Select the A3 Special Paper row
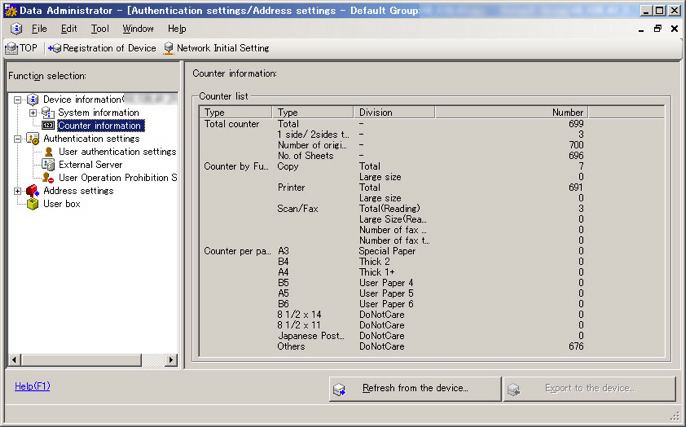Image resolution: width=686 pixels, height=427 pixels. click(x=394, y=251)
